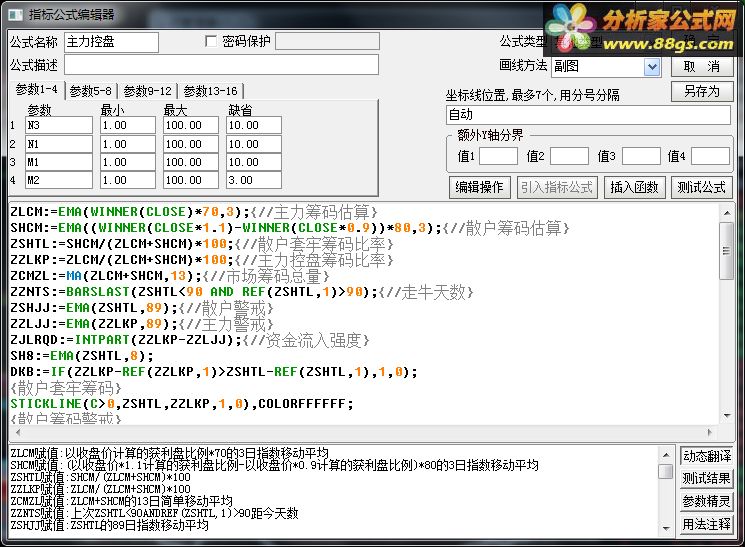The image size is (745, 547).
Task: Click the 值2 input box
Action: (569, 156)
